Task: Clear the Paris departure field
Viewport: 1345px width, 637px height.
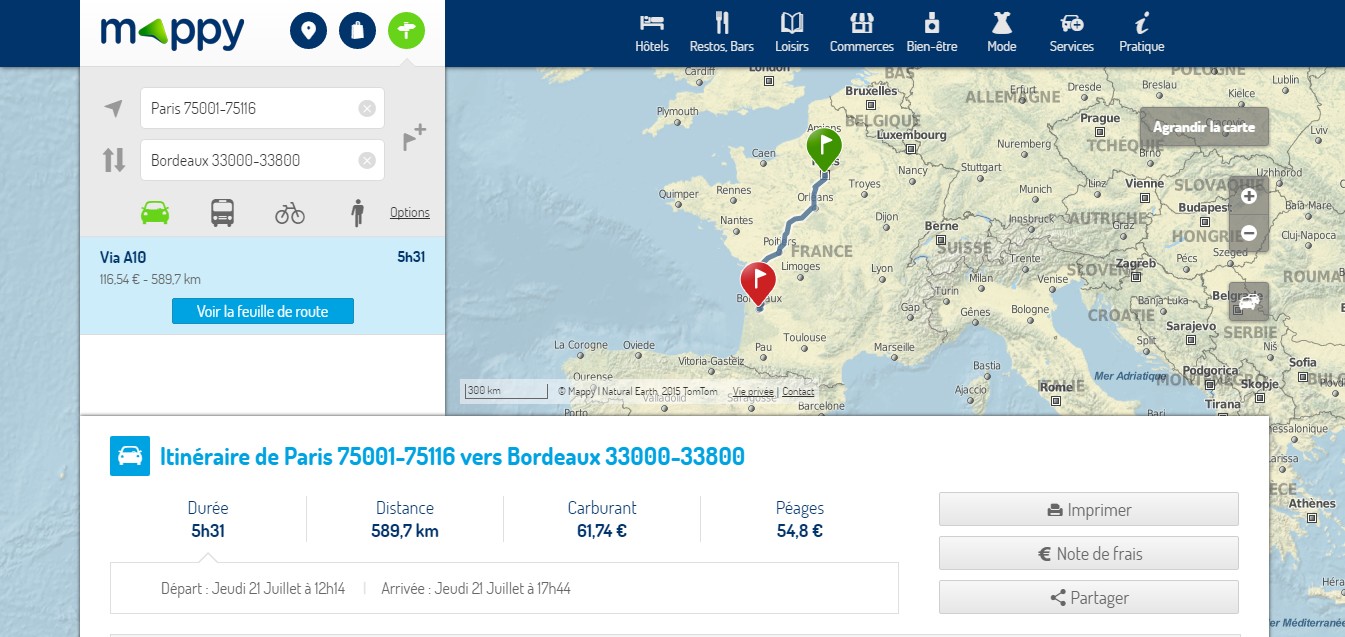Action: (x=367, y=108)
